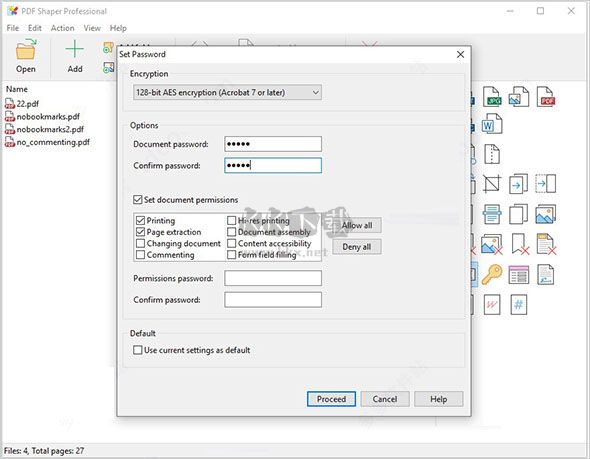Check Use current settings as default
590x459 pixels.
click(138, 350)
